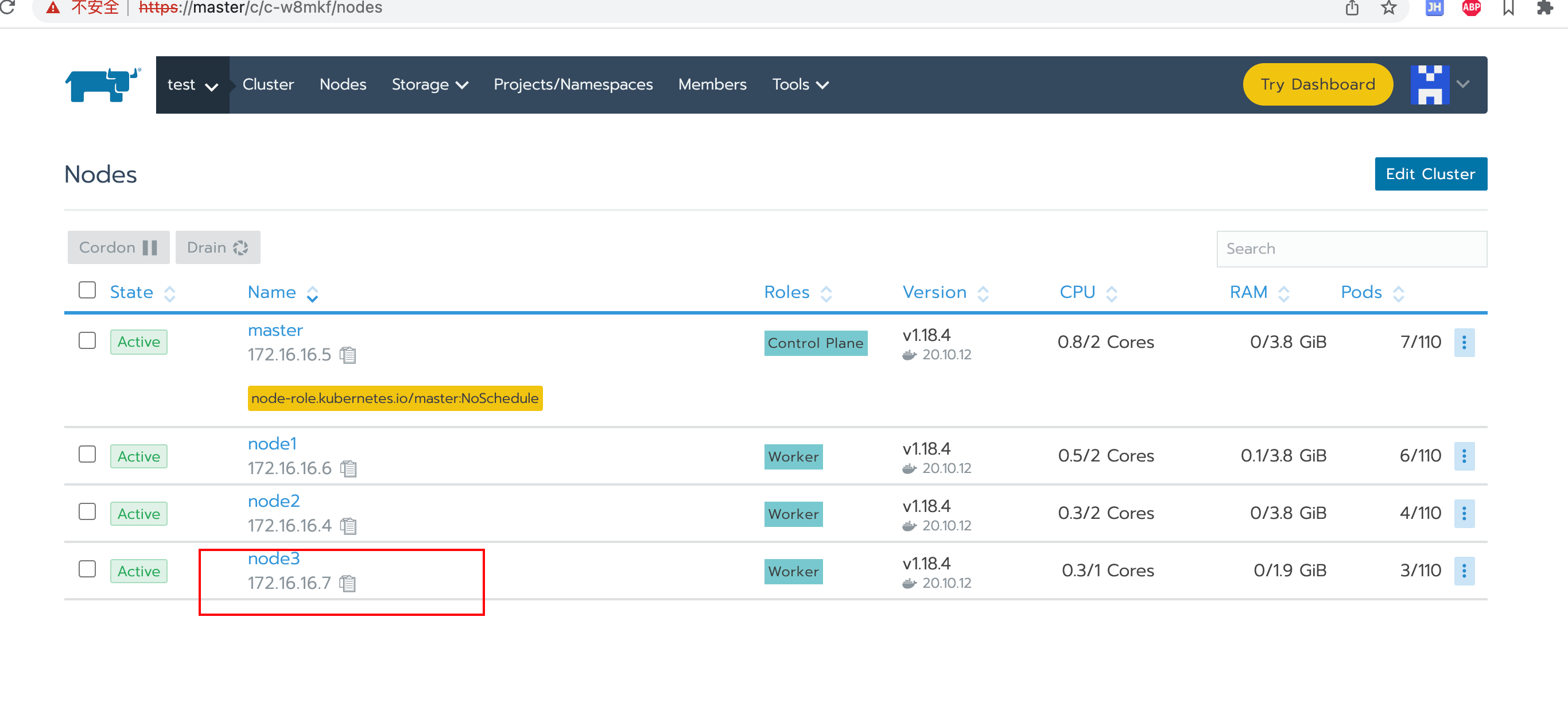This screenshot has height=706, width=1568.
Task: Open the test cluster dropdown
Action: coord(192,84)
